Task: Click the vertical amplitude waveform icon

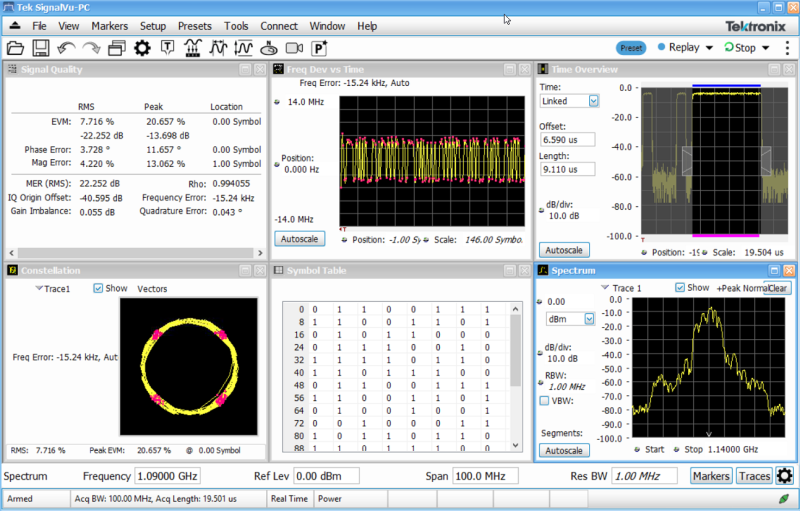Action: (243, 48)
